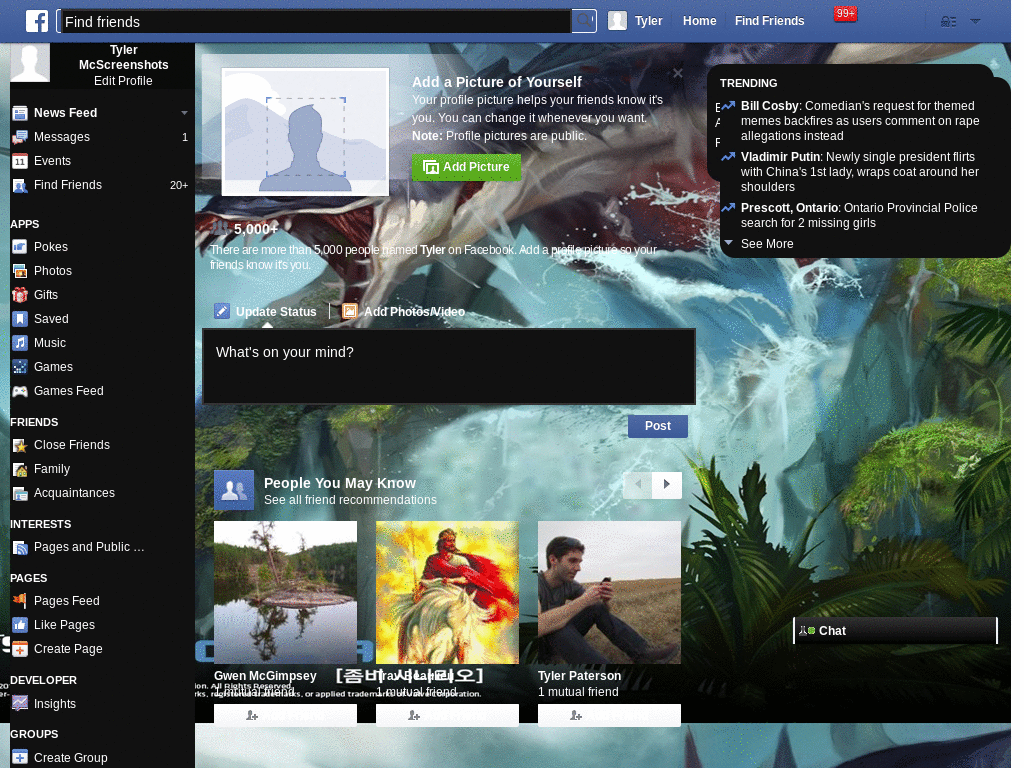Click the Facebook logo icon
This screenshot has height=768, width=1024.
(x=37, y=21)
